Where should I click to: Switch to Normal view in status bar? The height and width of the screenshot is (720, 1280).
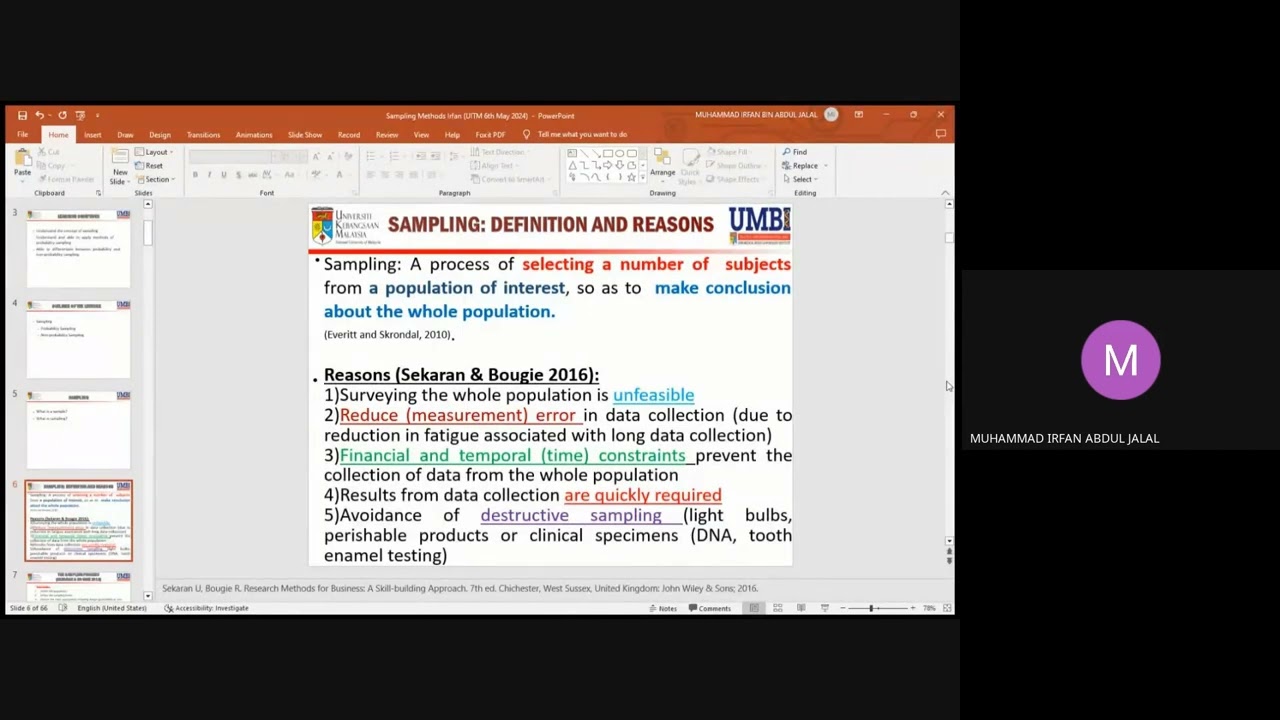tap(754, 608)
